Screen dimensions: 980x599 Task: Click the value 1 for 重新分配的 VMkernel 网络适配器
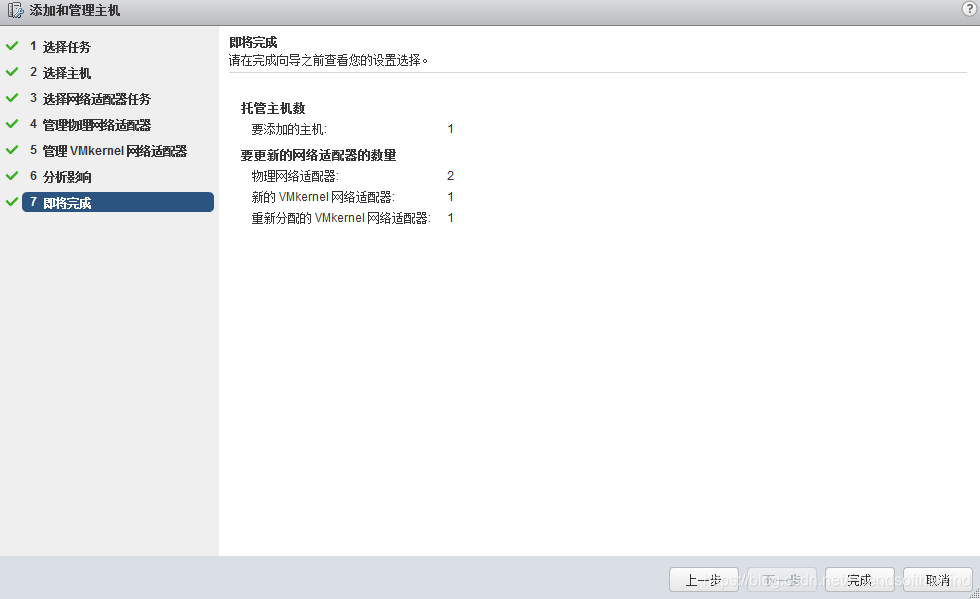(450, 218)
